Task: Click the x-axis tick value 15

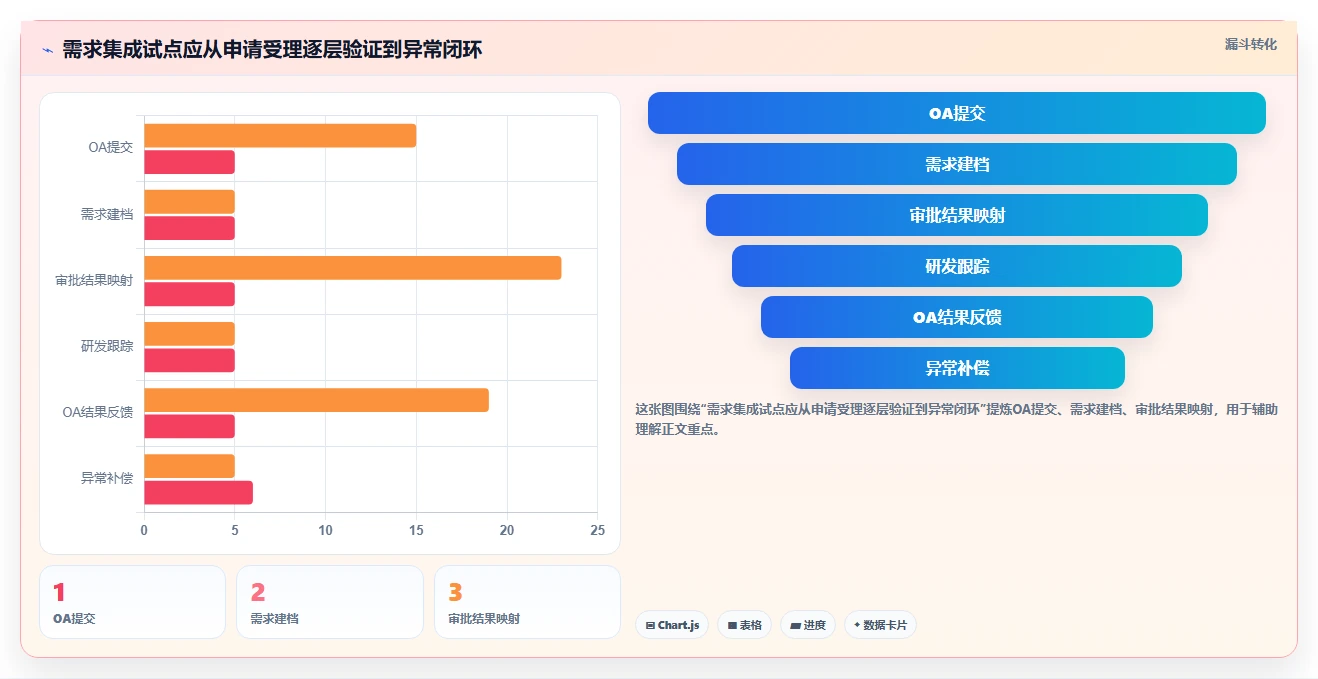Action: [x=416, y=530]
